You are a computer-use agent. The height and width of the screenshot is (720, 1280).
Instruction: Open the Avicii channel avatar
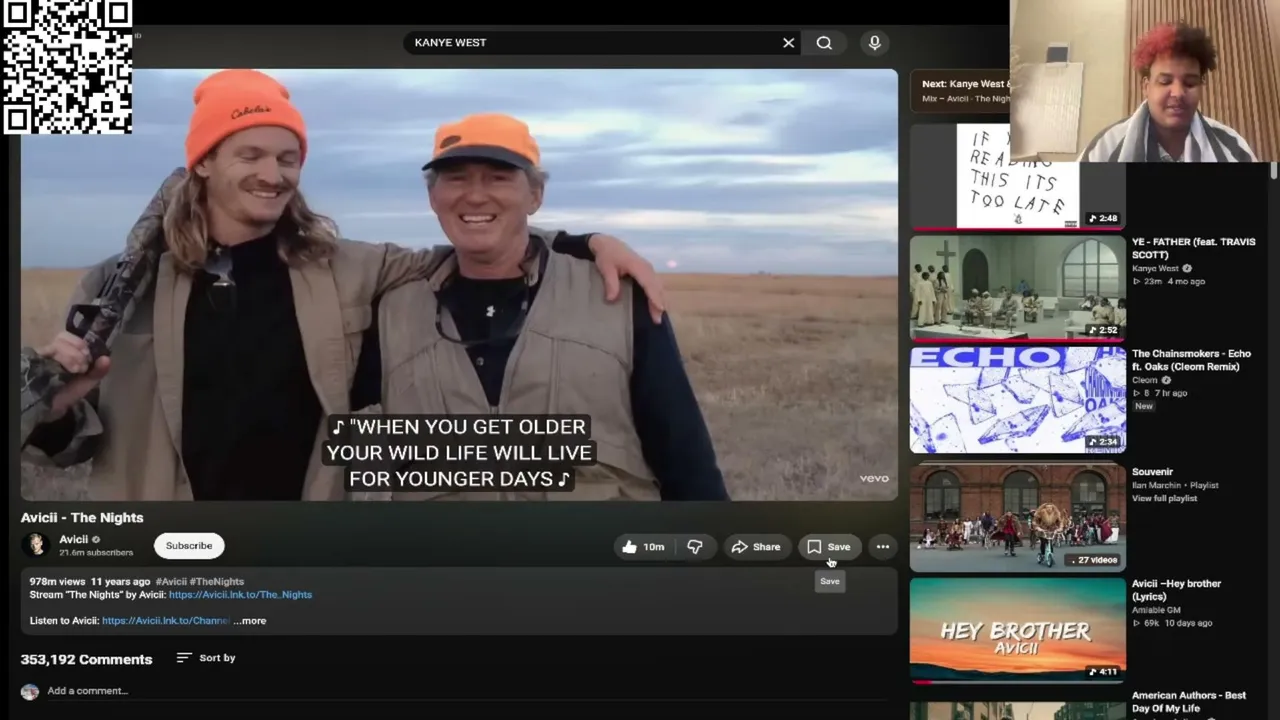[x=37, y=545]
